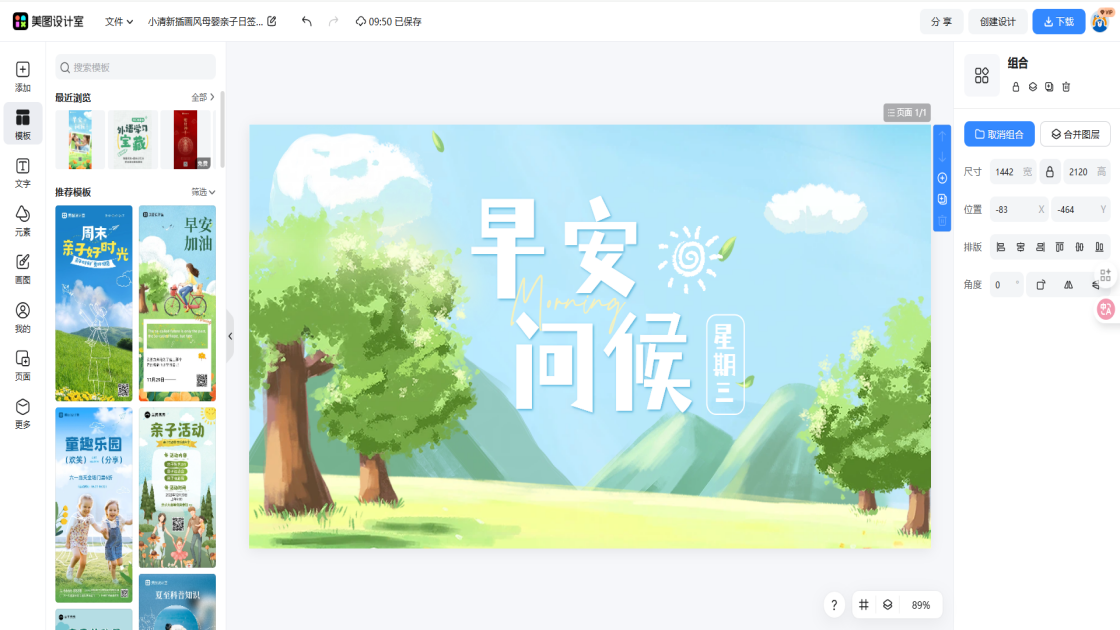Toggle aspect ratio lock between width and height
This screenshot has width=1120, height=630.
pos(1050,172)
